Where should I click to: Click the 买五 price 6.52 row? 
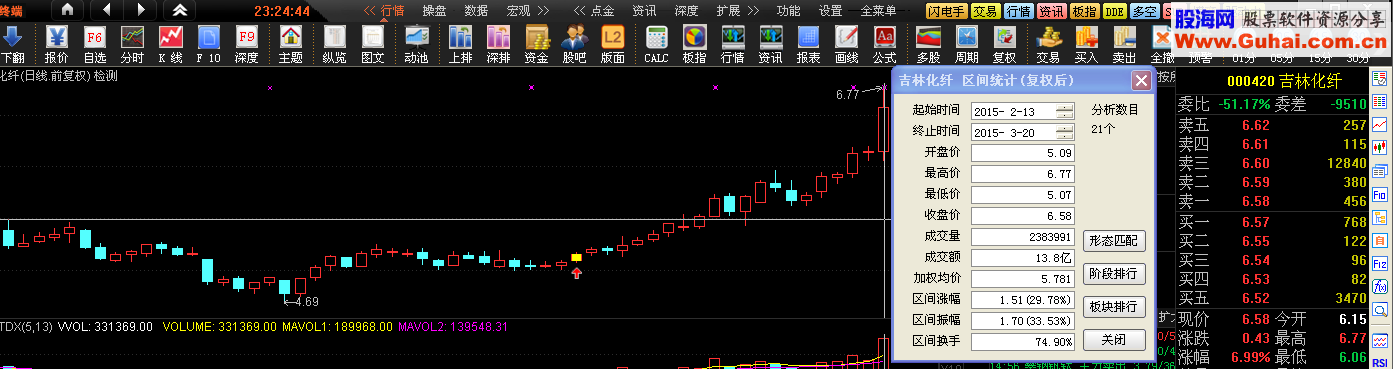[1273, 297]
